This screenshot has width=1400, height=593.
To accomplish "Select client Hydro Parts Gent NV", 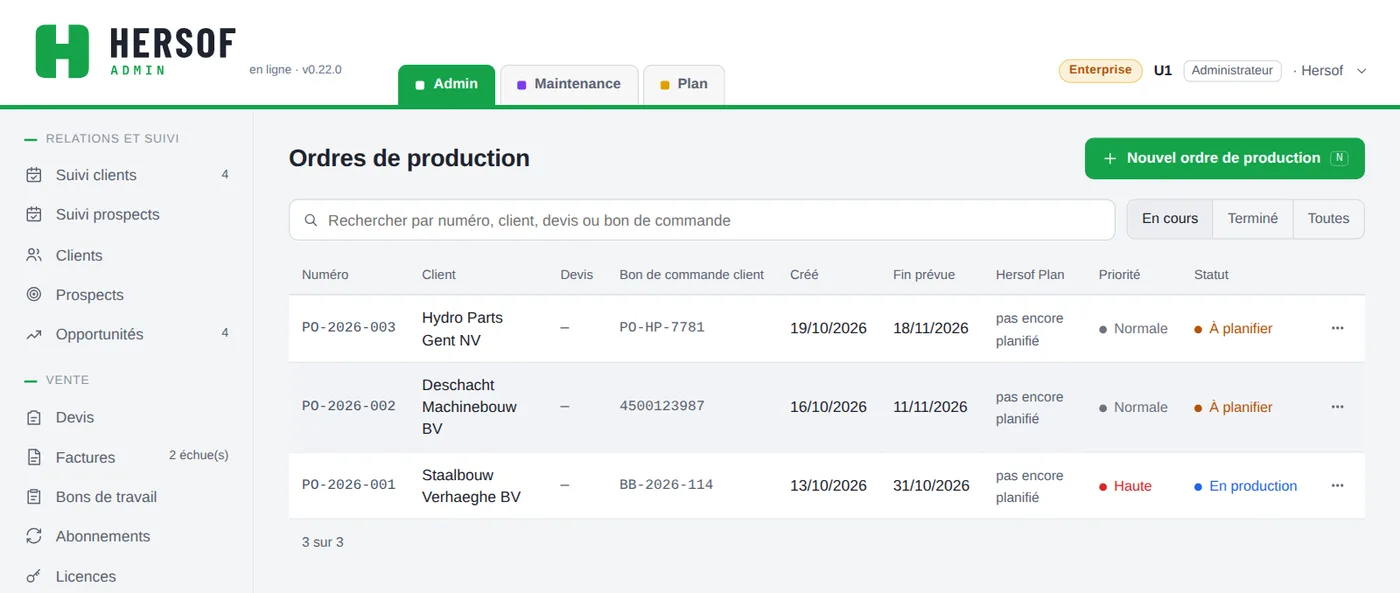I will 462,329.
